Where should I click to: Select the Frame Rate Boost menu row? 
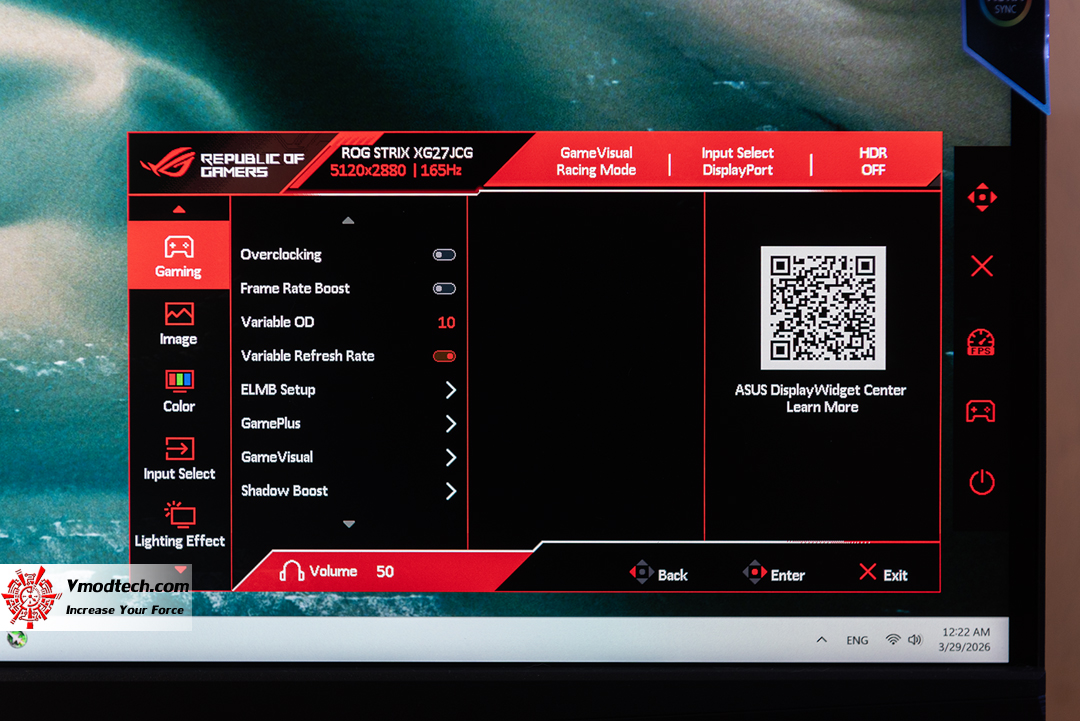349,289
